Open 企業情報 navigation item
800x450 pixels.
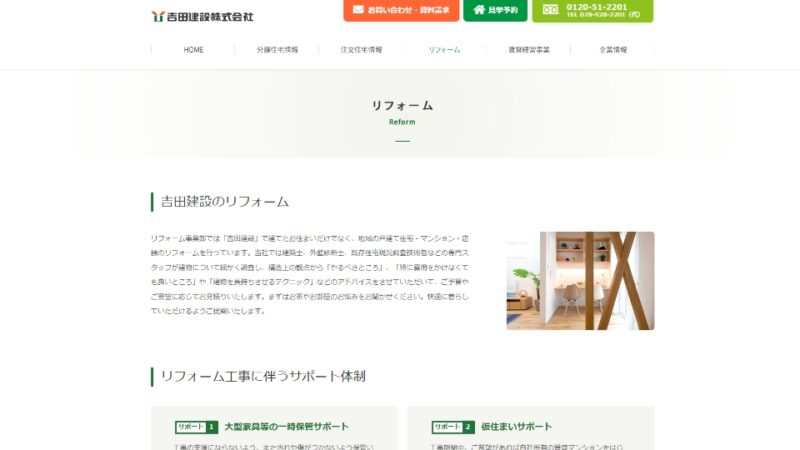613,49
